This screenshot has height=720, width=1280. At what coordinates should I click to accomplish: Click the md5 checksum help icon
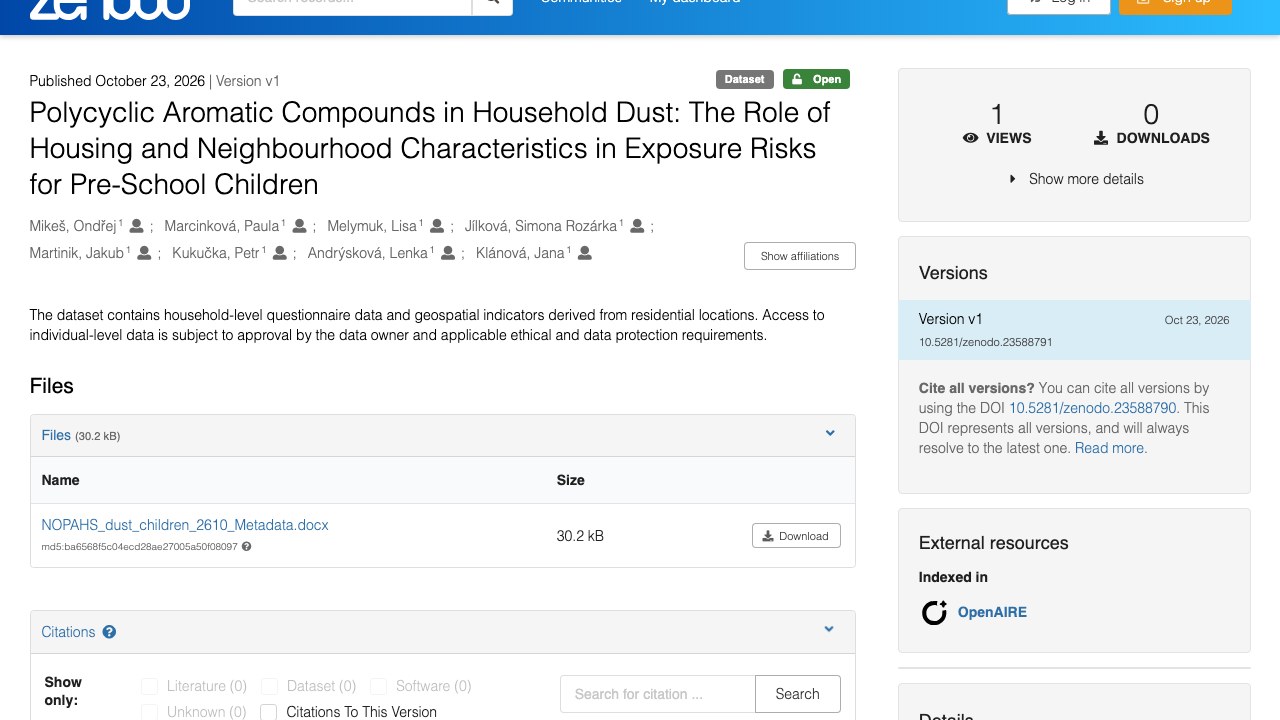click(246, 547)
